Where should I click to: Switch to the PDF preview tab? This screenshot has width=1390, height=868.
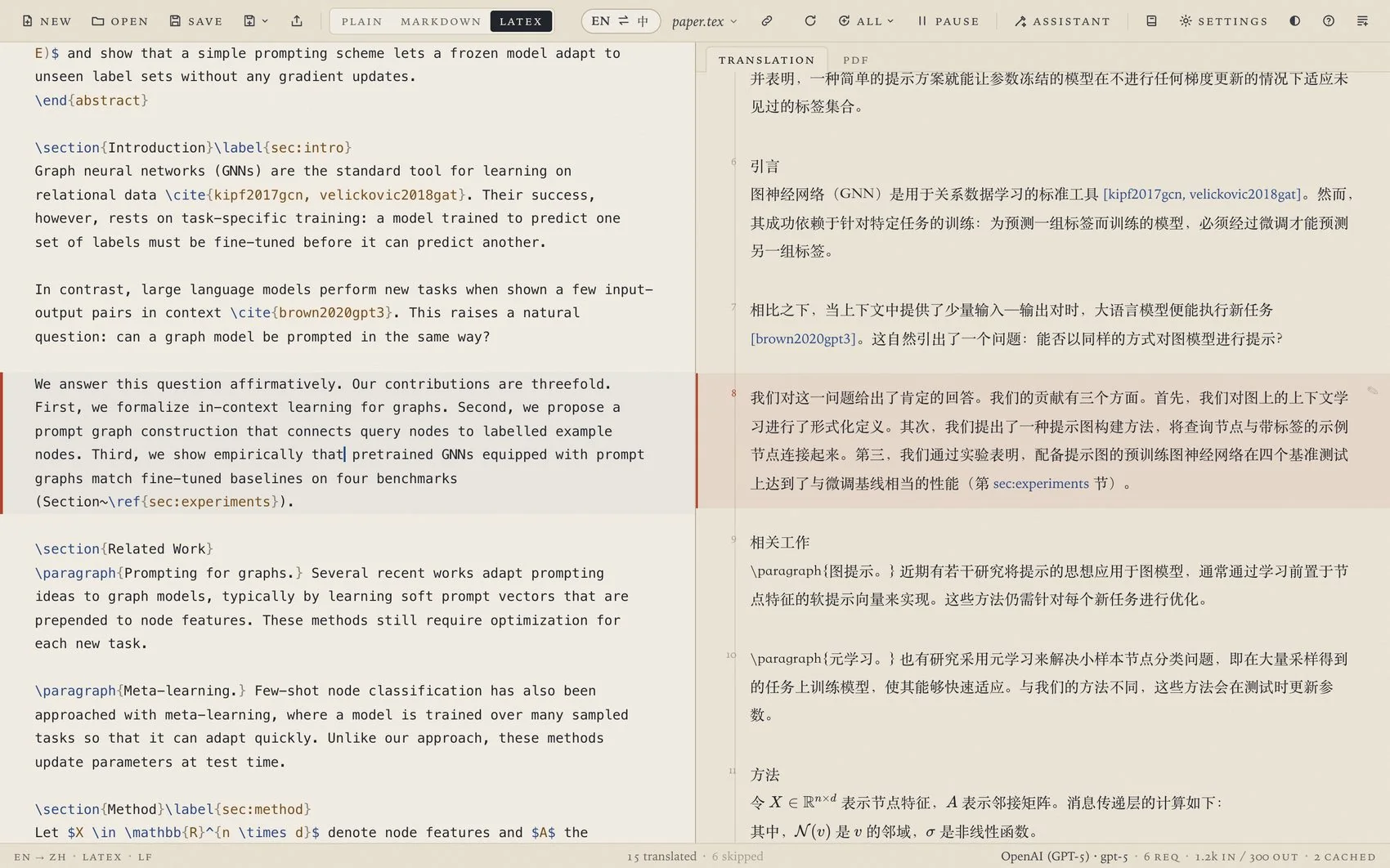tap(855, 60)
